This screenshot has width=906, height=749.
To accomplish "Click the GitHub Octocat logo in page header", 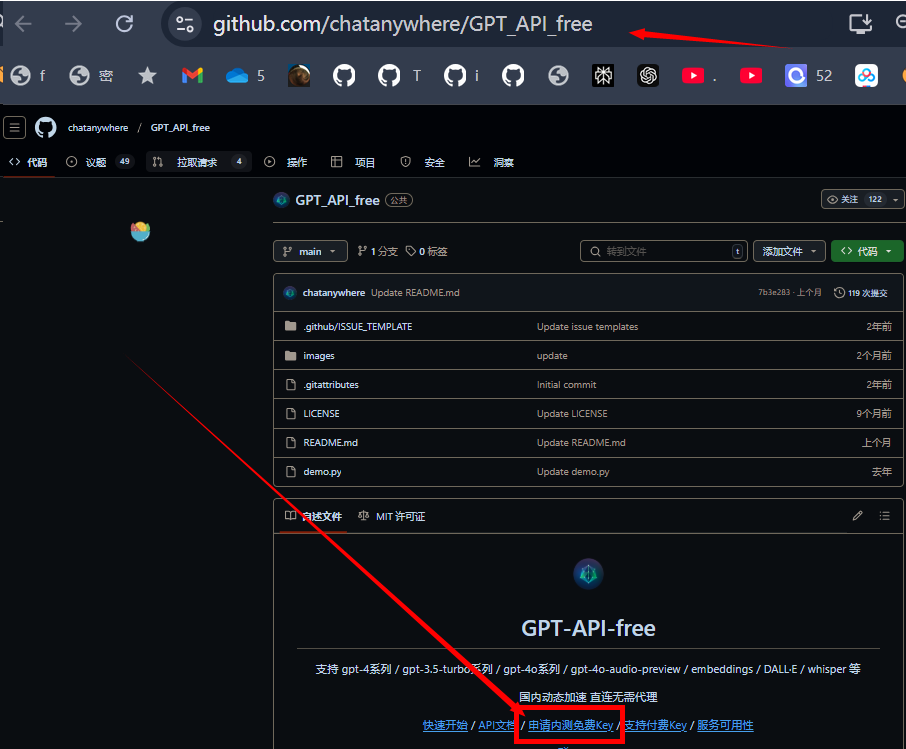I will [46, 128].
